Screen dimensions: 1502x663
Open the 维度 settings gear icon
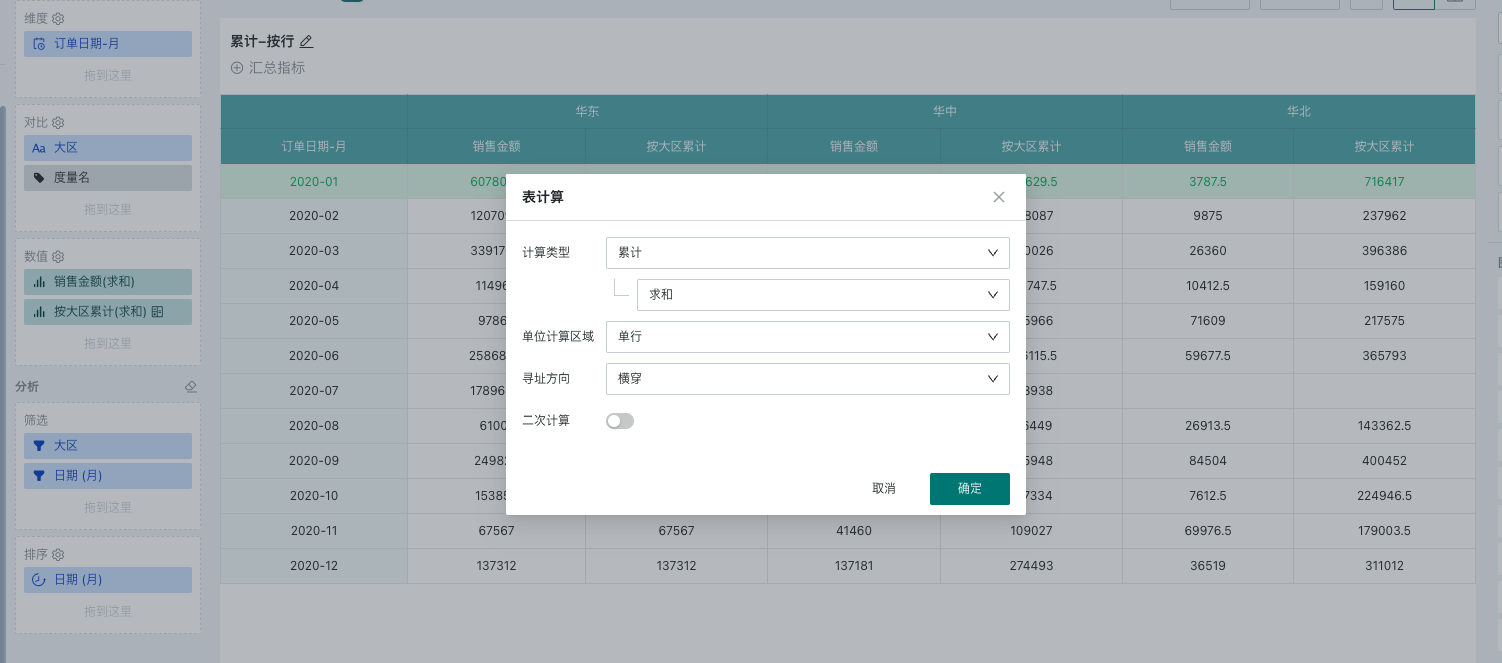click(58, 19)
